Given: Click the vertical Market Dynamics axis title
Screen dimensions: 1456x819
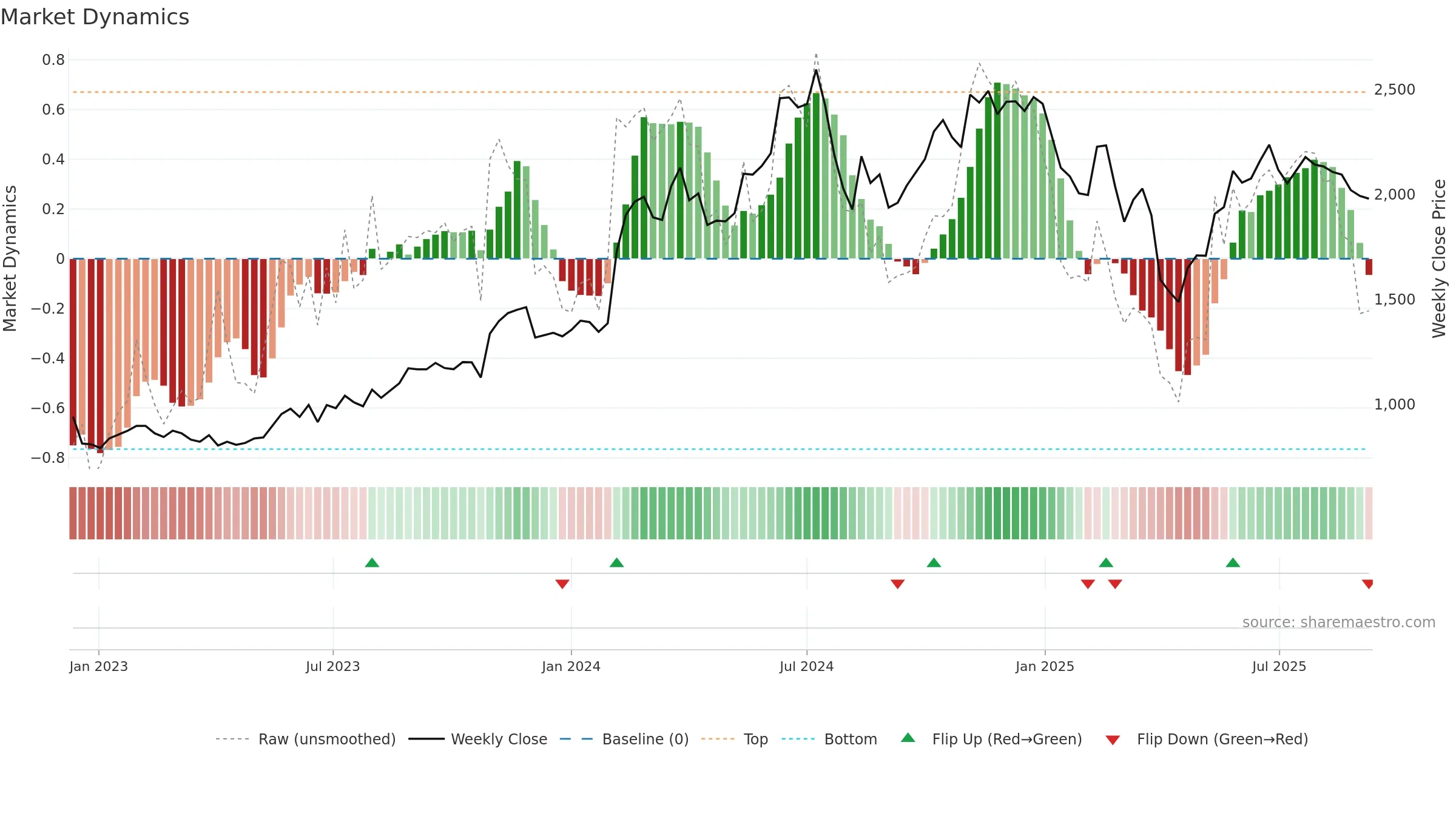Looking at the screenshot, I should pos(10,258).
